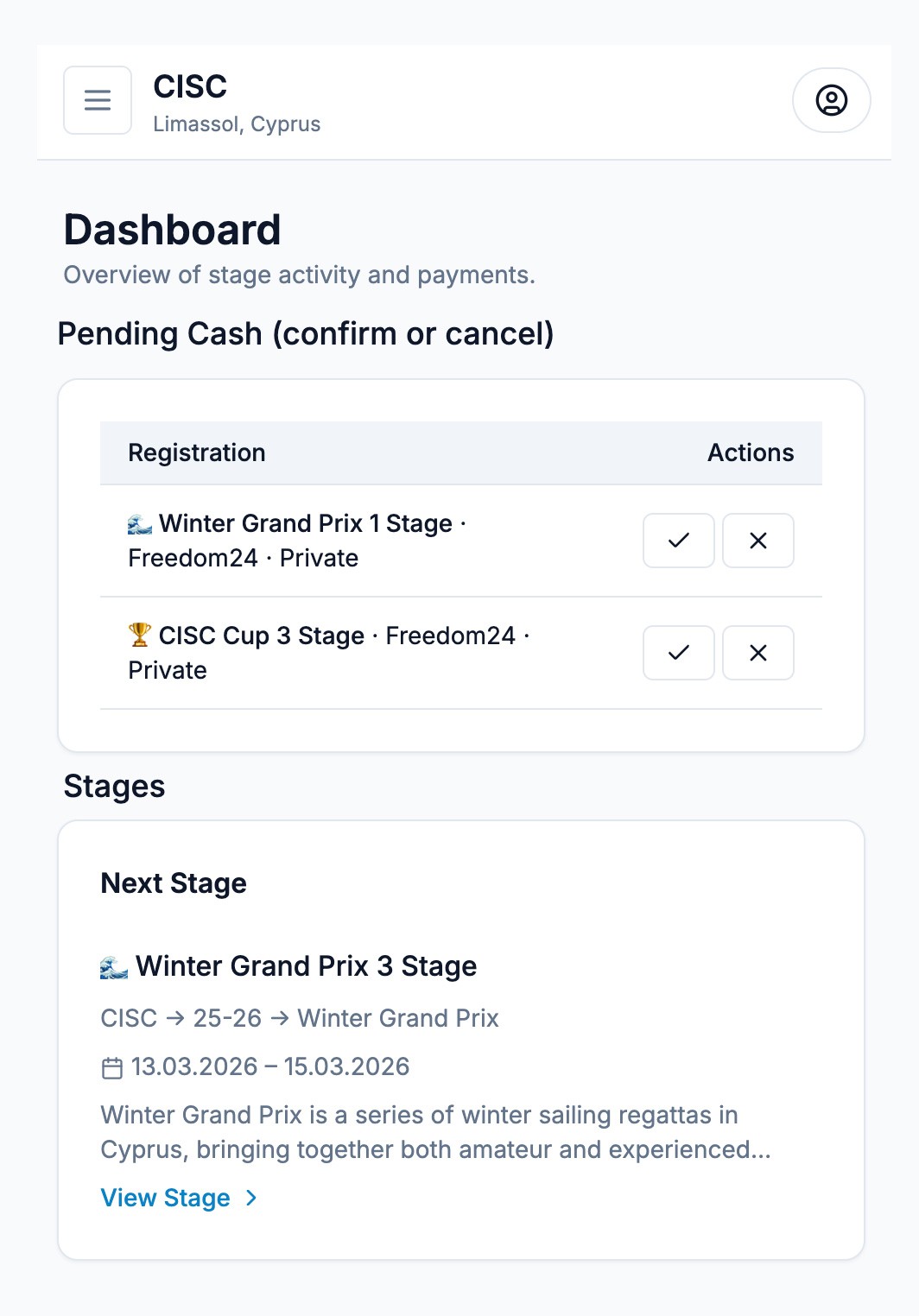The width and height of the screenshot is (919, 1316).
Task: Cancel the CISC Cup 3 Stage registration
Action: click(x=758, y=653)
